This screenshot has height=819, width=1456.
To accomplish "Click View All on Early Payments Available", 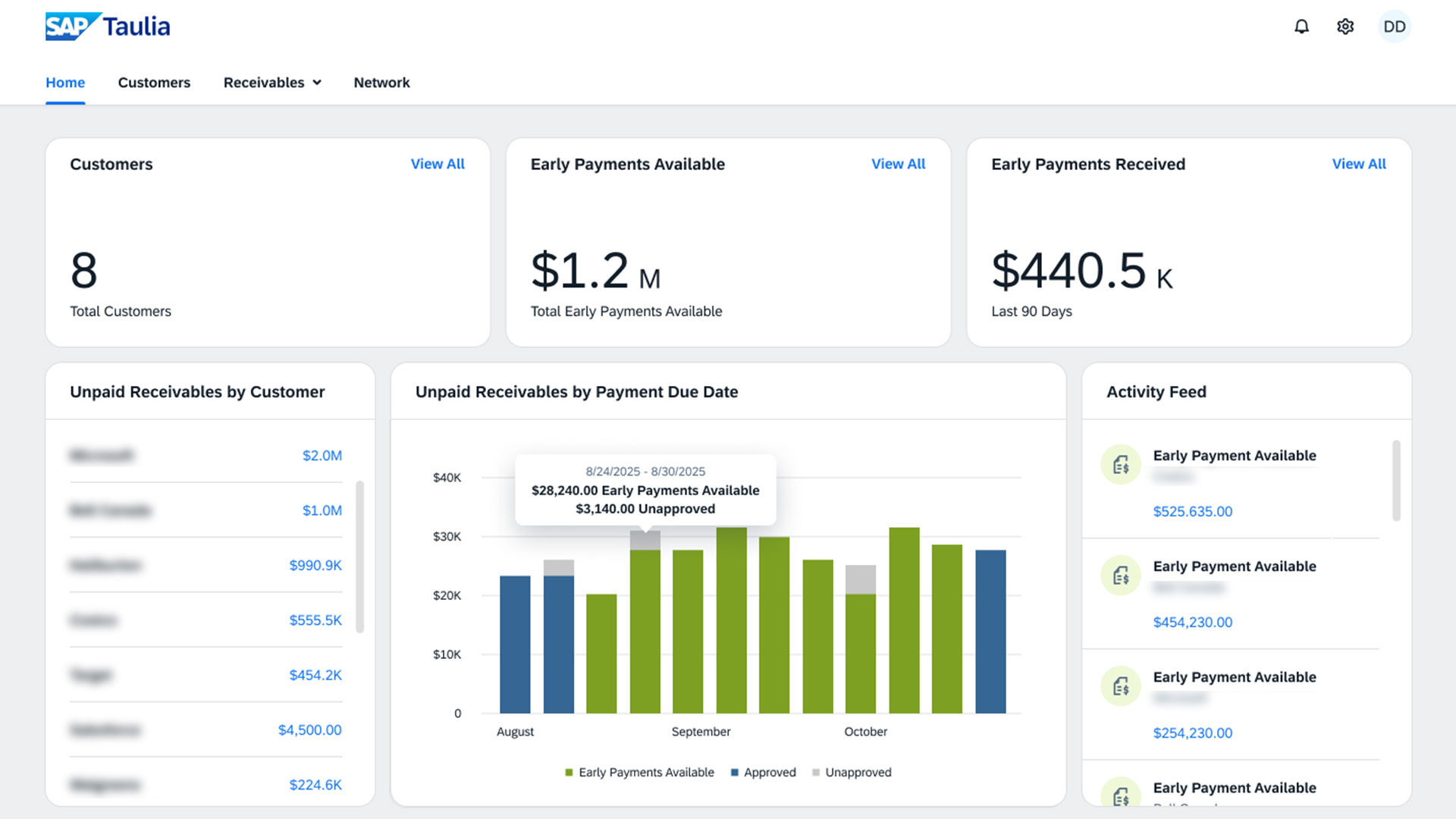I will [x=898, y=164].
